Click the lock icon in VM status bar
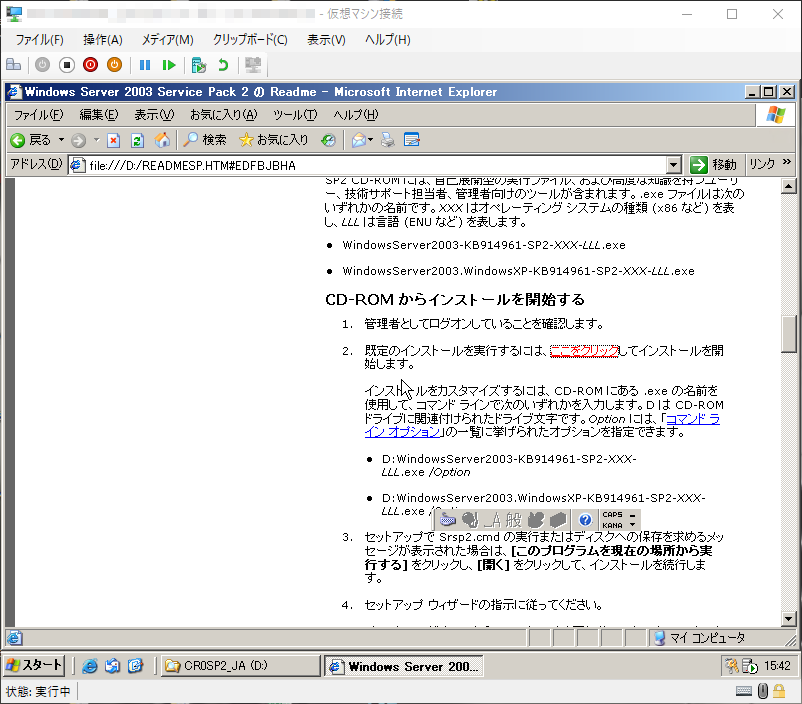The height and width of the screenshot is (704, 802). [x=779, y=691]
